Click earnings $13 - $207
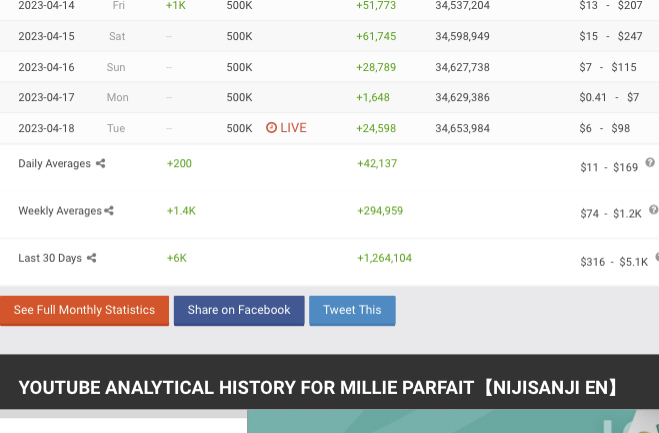Image resolution: width=659 pixels, height=433 pixels. [x=611, y=5]
